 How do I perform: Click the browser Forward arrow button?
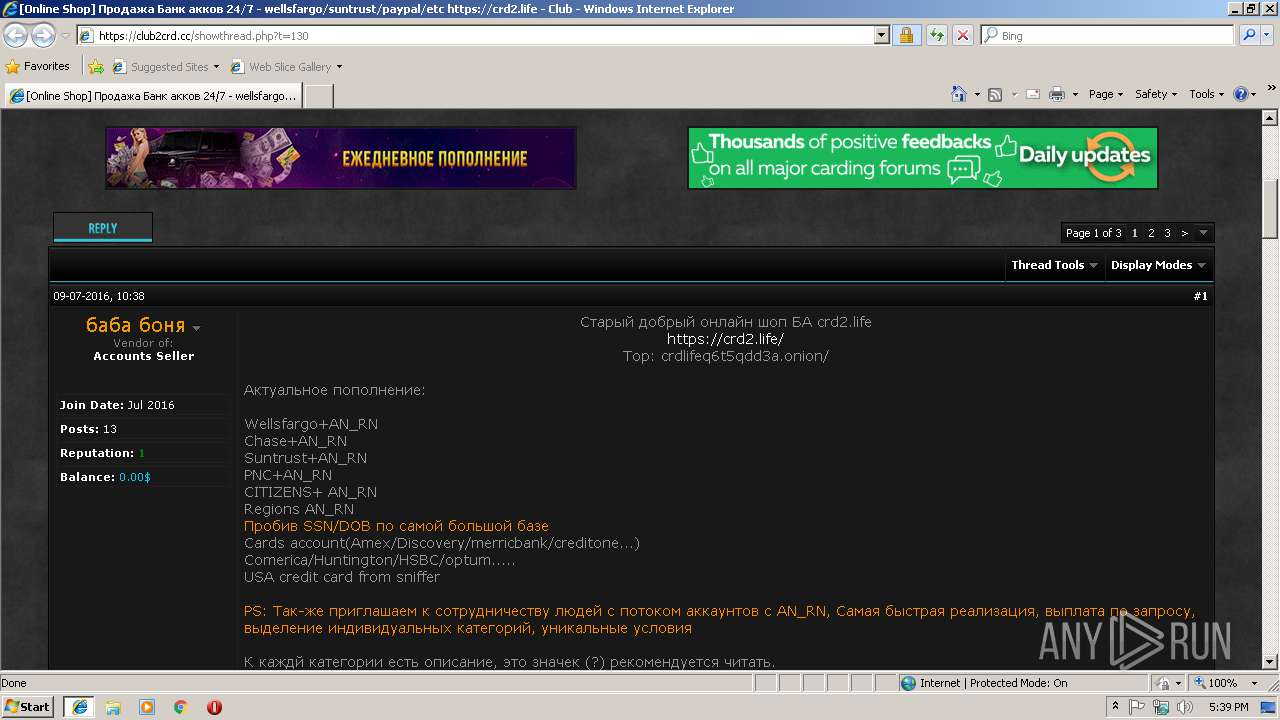click(x=43, y=36)
